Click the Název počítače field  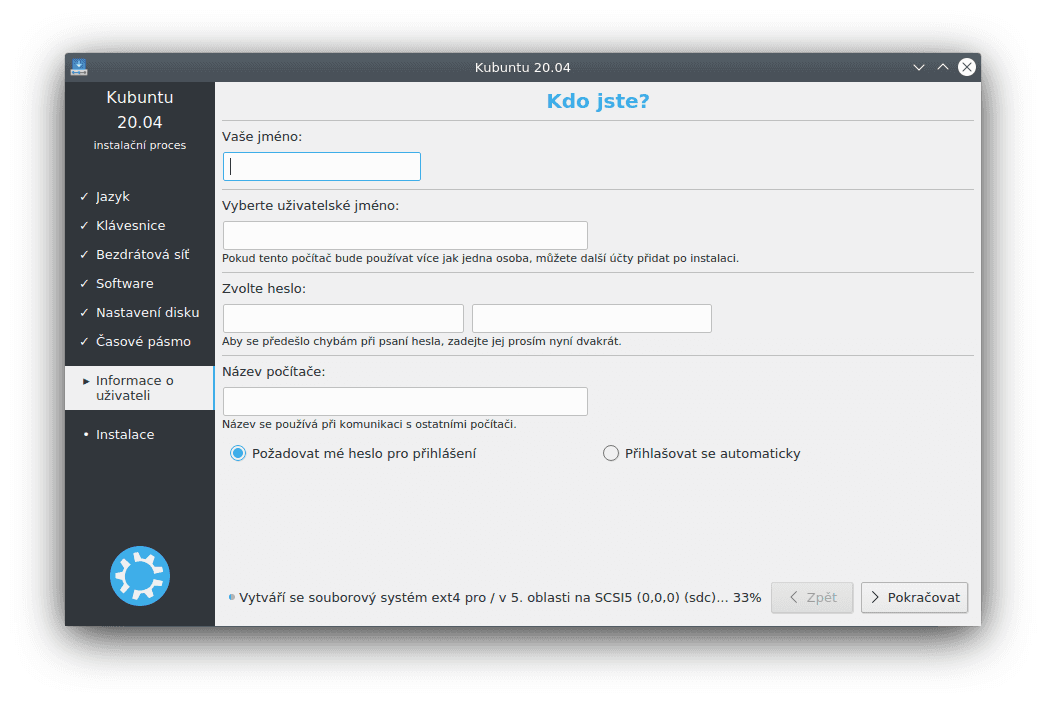[404, 401]
